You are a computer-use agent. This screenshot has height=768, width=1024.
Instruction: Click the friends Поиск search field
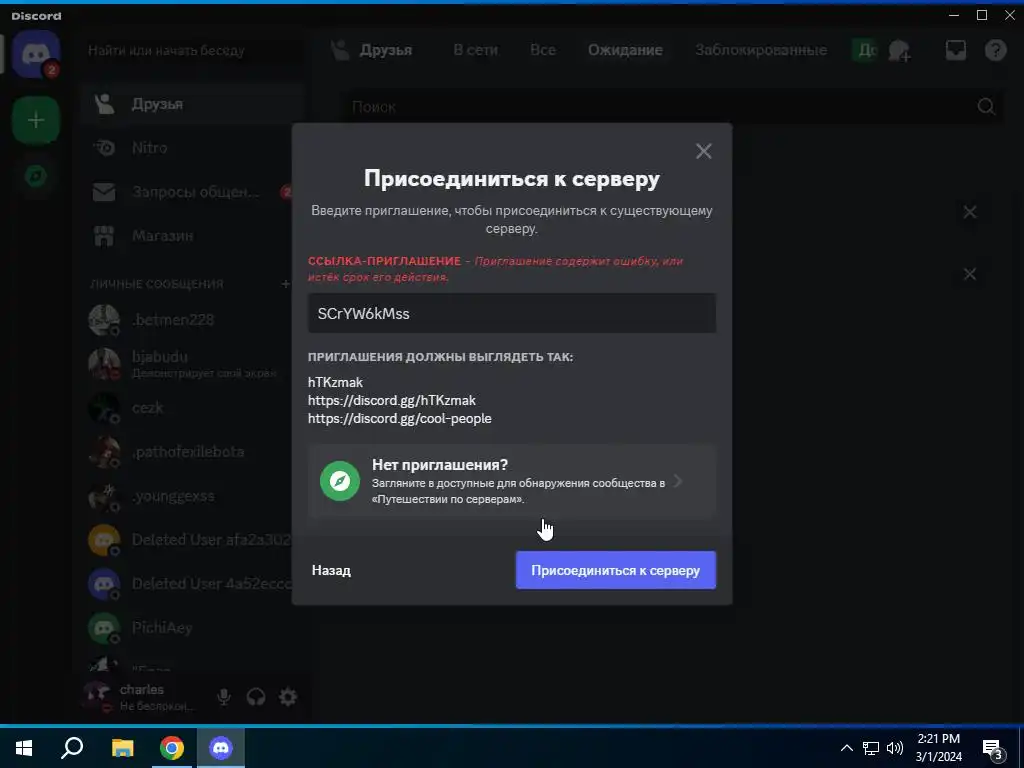673,106
